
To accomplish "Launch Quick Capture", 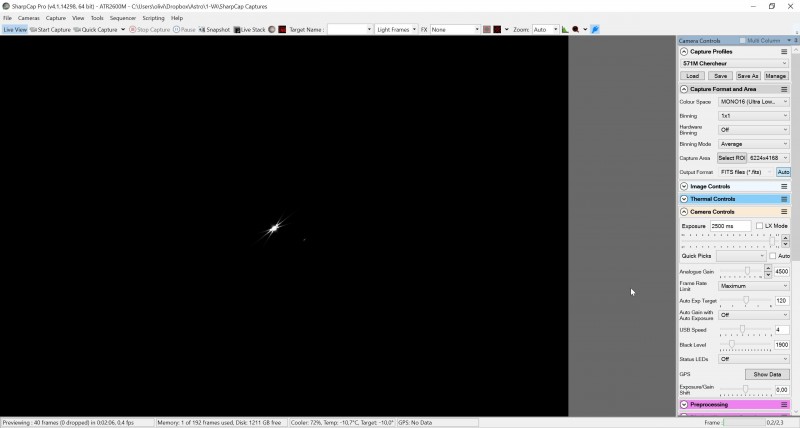I will [95, 30].
